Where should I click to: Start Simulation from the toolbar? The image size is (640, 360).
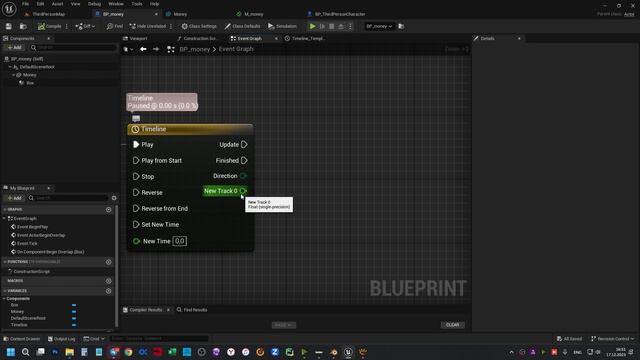tap(282, 26)
